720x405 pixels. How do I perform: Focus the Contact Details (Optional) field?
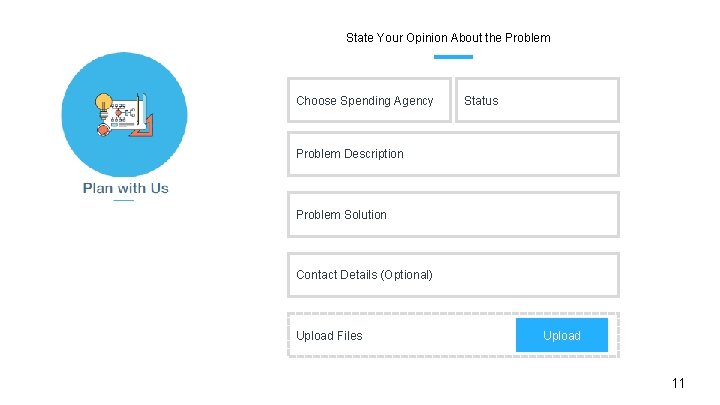453,274
